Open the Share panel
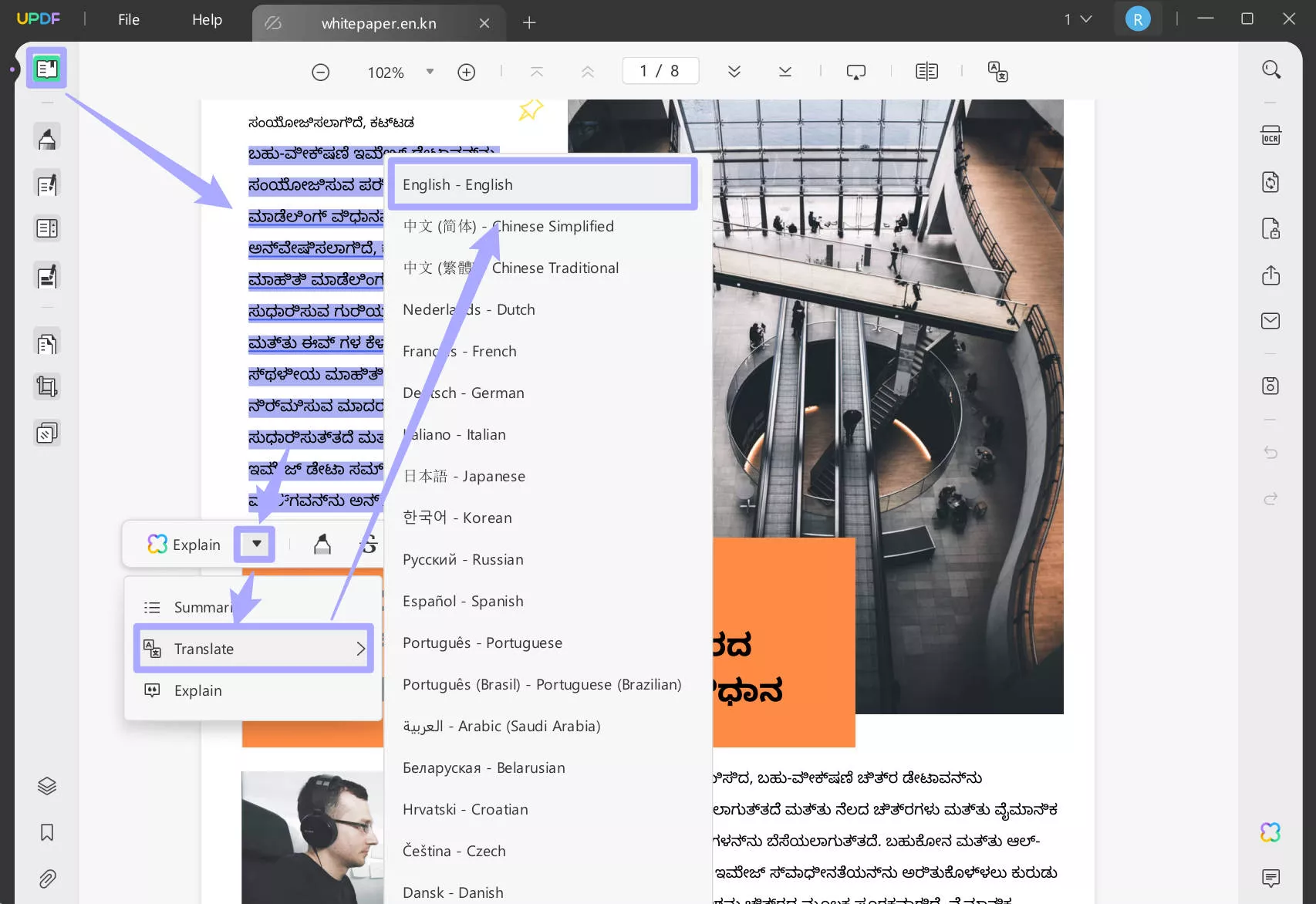Screen dimensions: 1316x904 [1270, 275]
